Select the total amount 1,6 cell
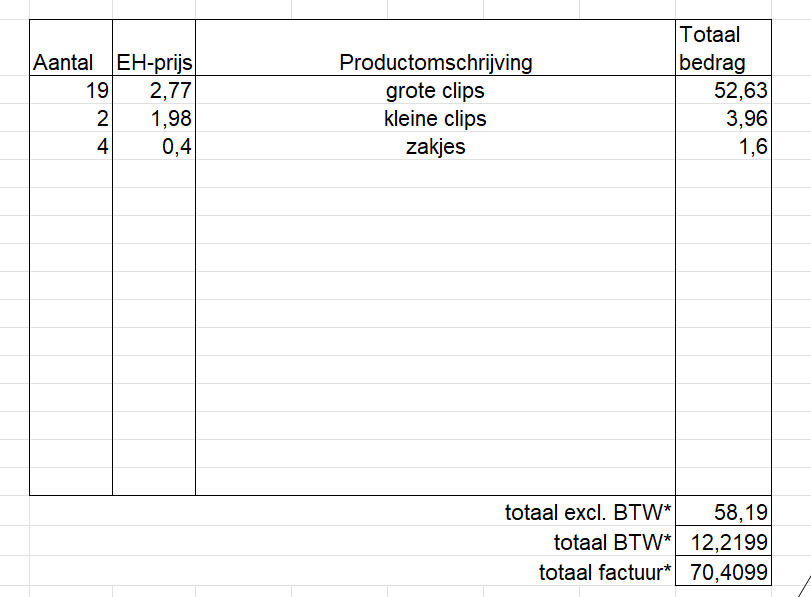The height and width of the screenshot is (597, 811). (724, 146)
